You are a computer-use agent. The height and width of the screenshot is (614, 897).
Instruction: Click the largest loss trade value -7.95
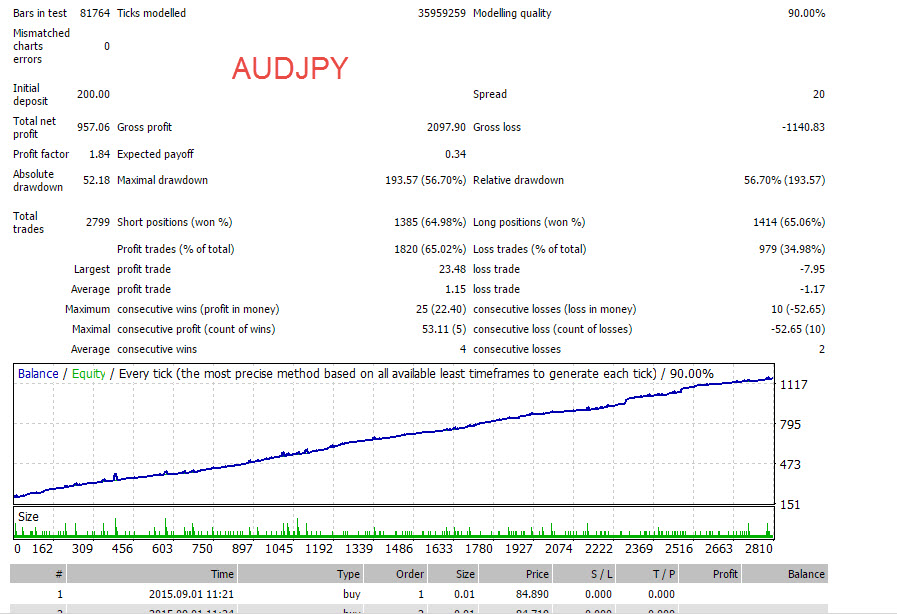click(812, 269)
